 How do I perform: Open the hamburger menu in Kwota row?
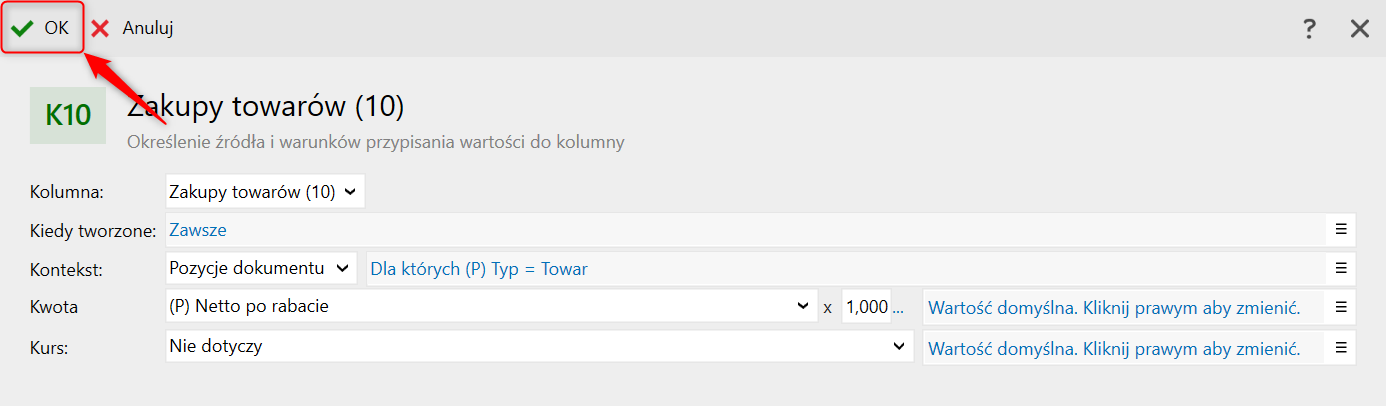pos(1341,307)
